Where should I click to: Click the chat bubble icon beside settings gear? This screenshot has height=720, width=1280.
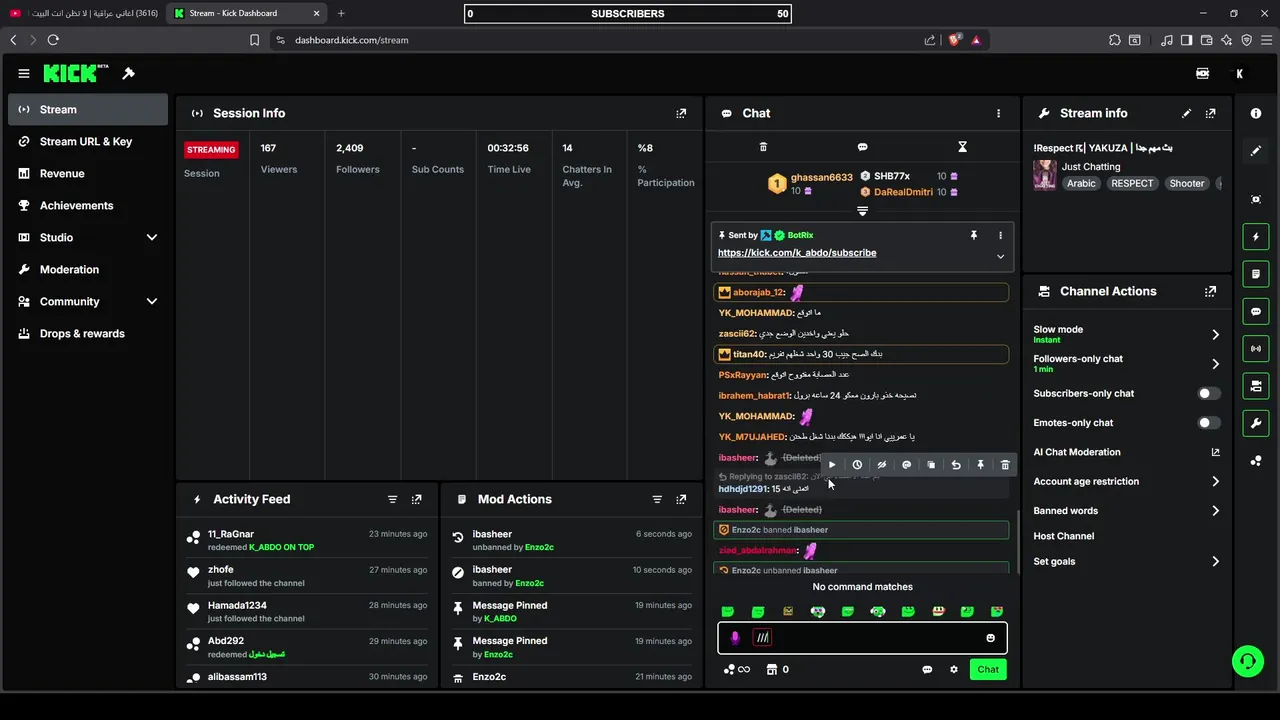[x=927, y=670]
